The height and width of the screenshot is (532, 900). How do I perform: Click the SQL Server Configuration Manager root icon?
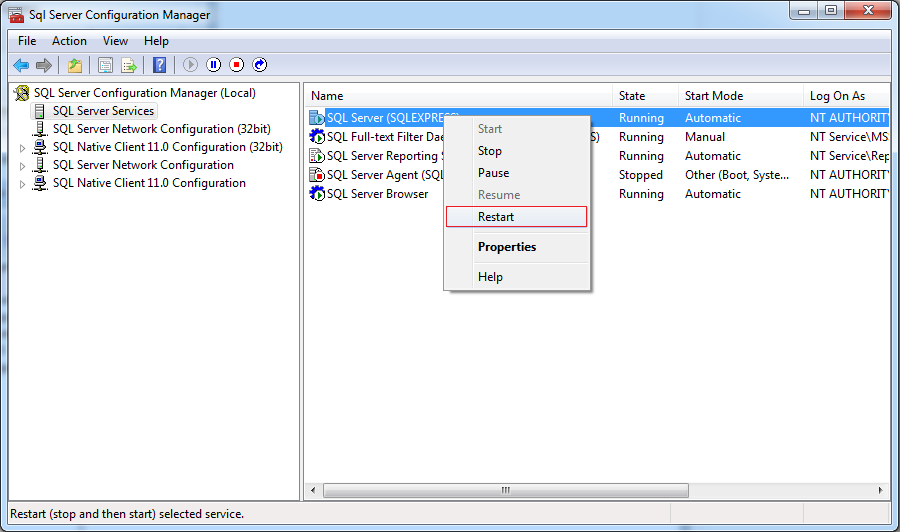coord(22,92)
